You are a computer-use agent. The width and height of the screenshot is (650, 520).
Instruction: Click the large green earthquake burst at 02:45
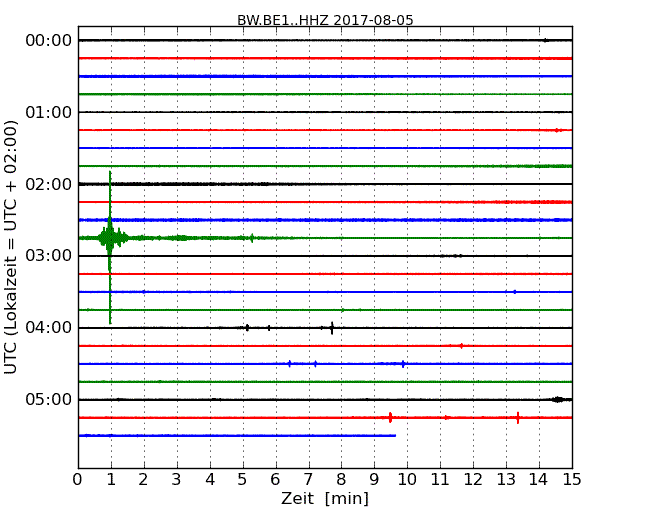[110, 238]
